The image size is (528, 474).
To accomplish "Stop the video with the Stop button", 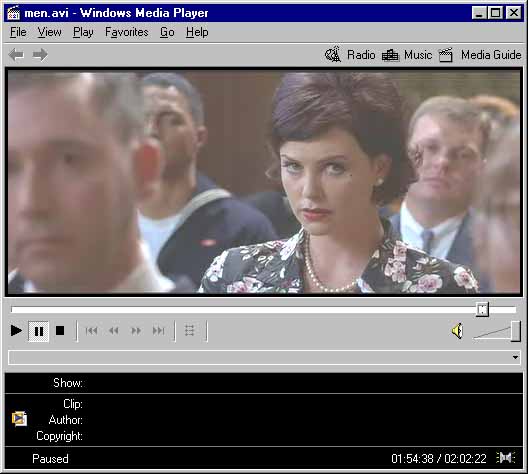I will click(60, 331).
